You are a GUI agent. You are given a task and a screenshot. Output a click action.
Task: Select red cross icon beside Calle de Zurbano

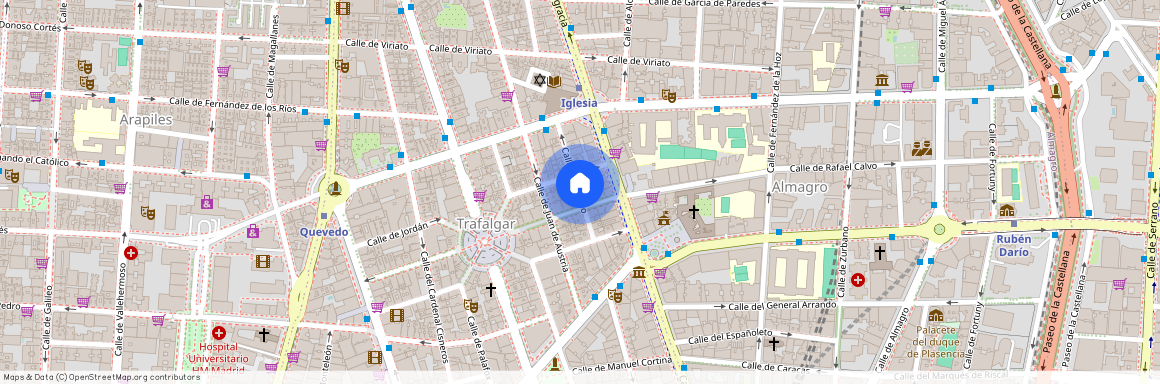857,280
